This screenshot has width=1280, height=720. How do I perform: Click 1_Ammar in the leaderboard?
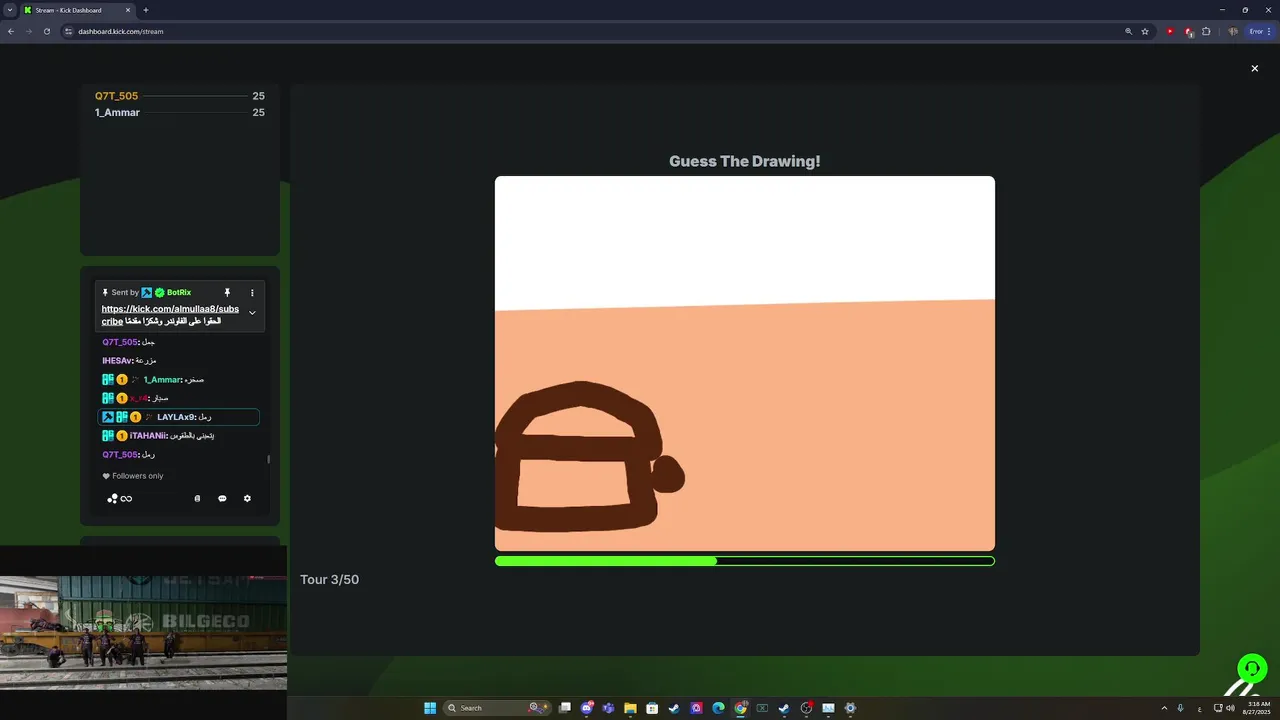pyautogui.click(x=117, y=112)
